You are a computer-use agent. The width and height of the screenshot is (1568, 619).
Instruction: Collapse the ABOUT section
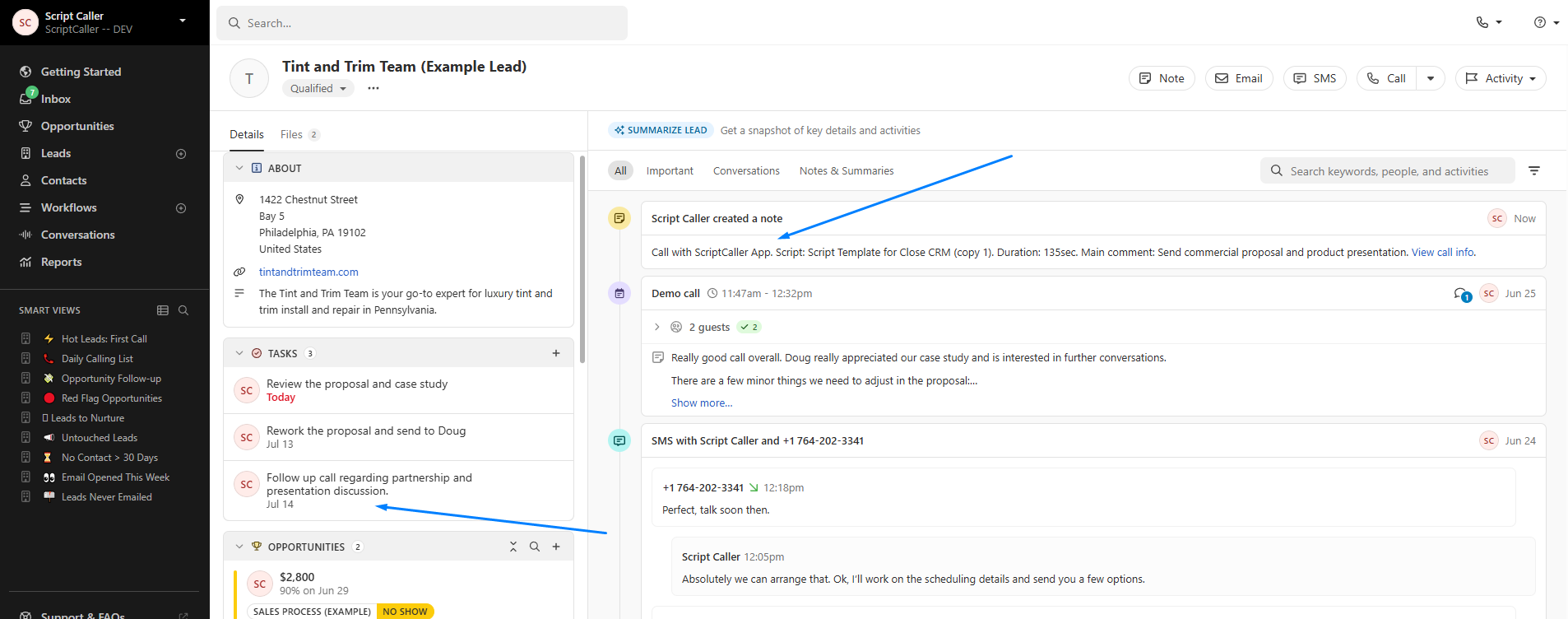(239, 168)
